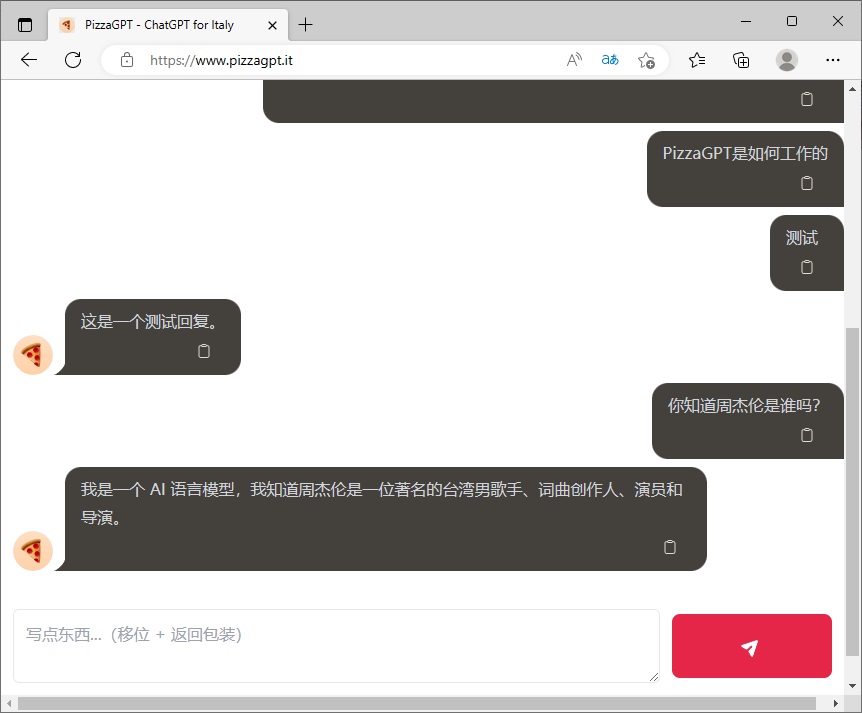Image resolution: width=862 pixels, height=713 pixels.
Task: Copy the partially visible top message
Action: tap(806, 99)
